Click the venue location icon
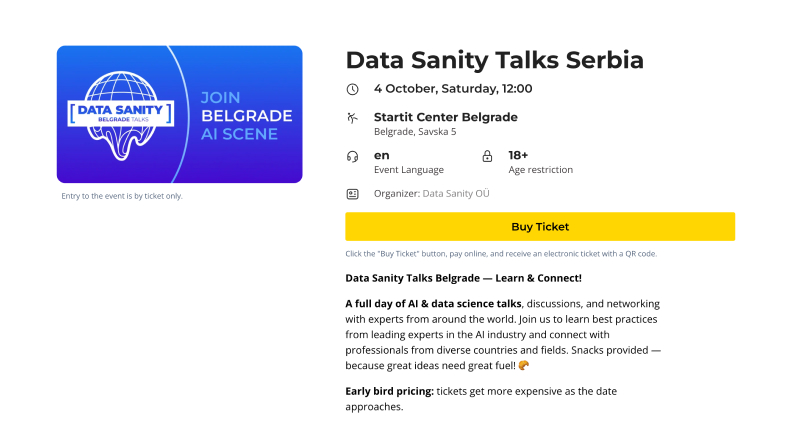Viewport: 792px width, 446px height. pos(353,118)
